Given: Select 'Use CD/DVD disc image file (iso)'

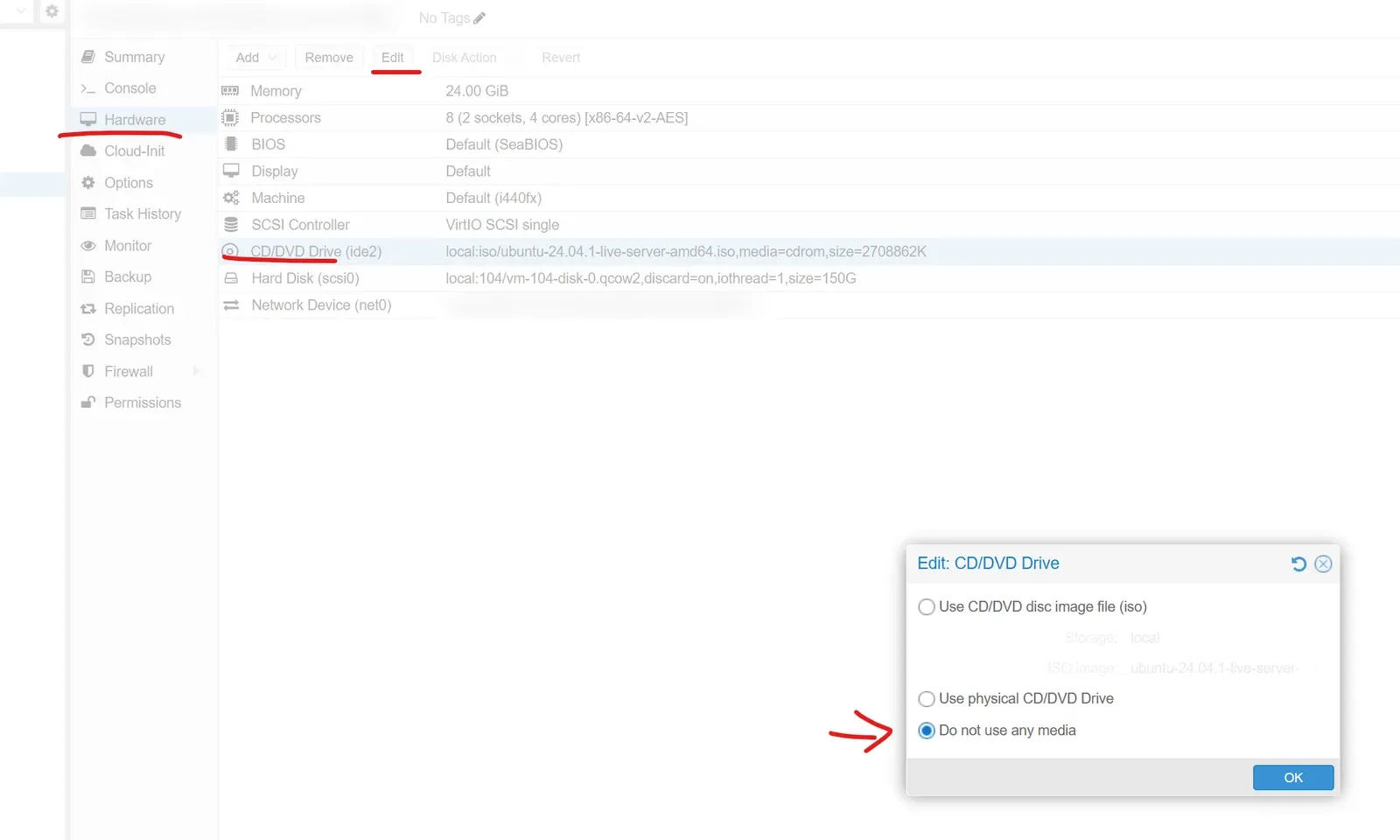Looking at the screenshot, I should click(x=927, y=607).
